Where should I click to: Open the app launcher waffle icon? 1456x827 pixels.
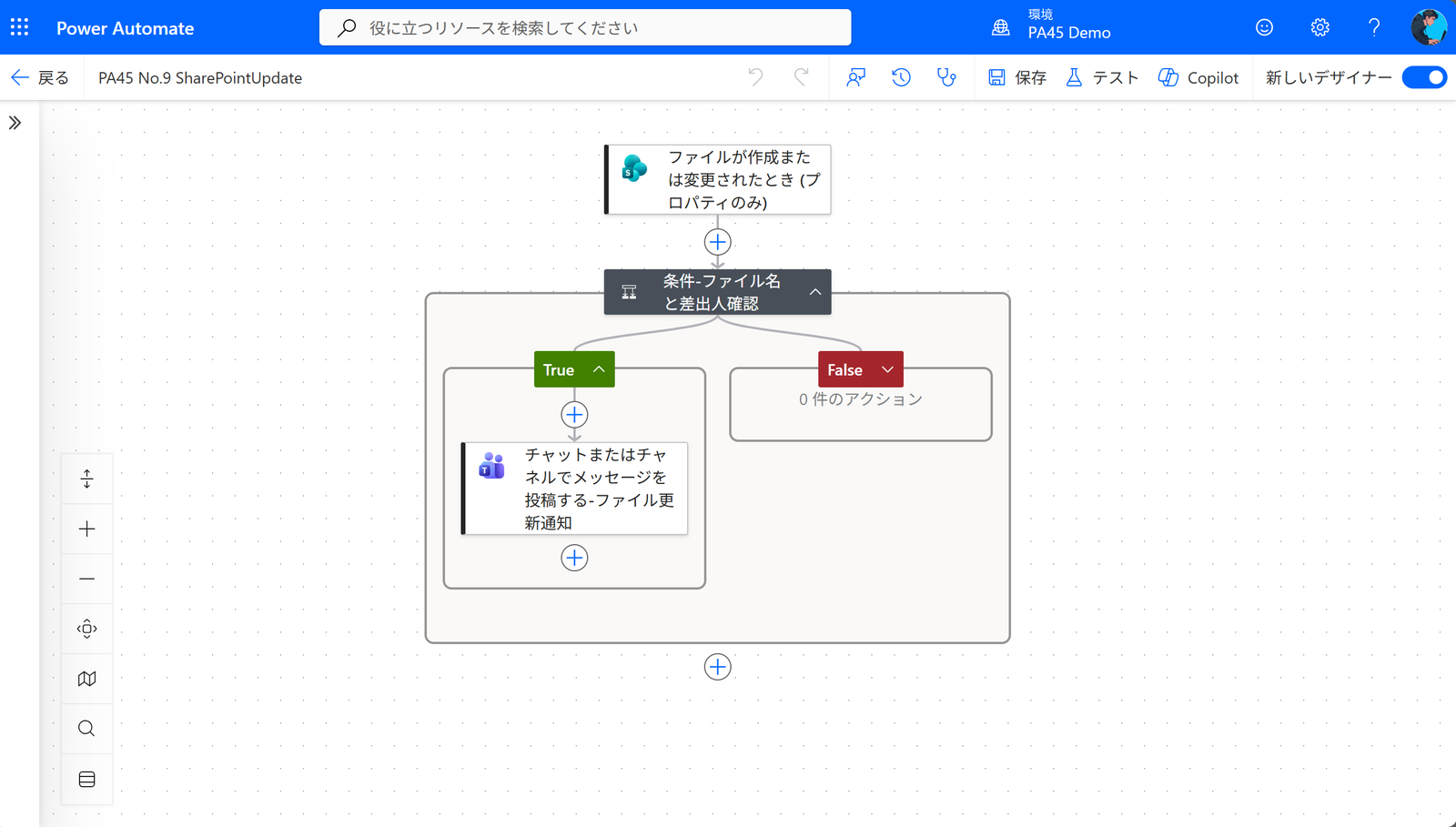click(x=19, y=27)
